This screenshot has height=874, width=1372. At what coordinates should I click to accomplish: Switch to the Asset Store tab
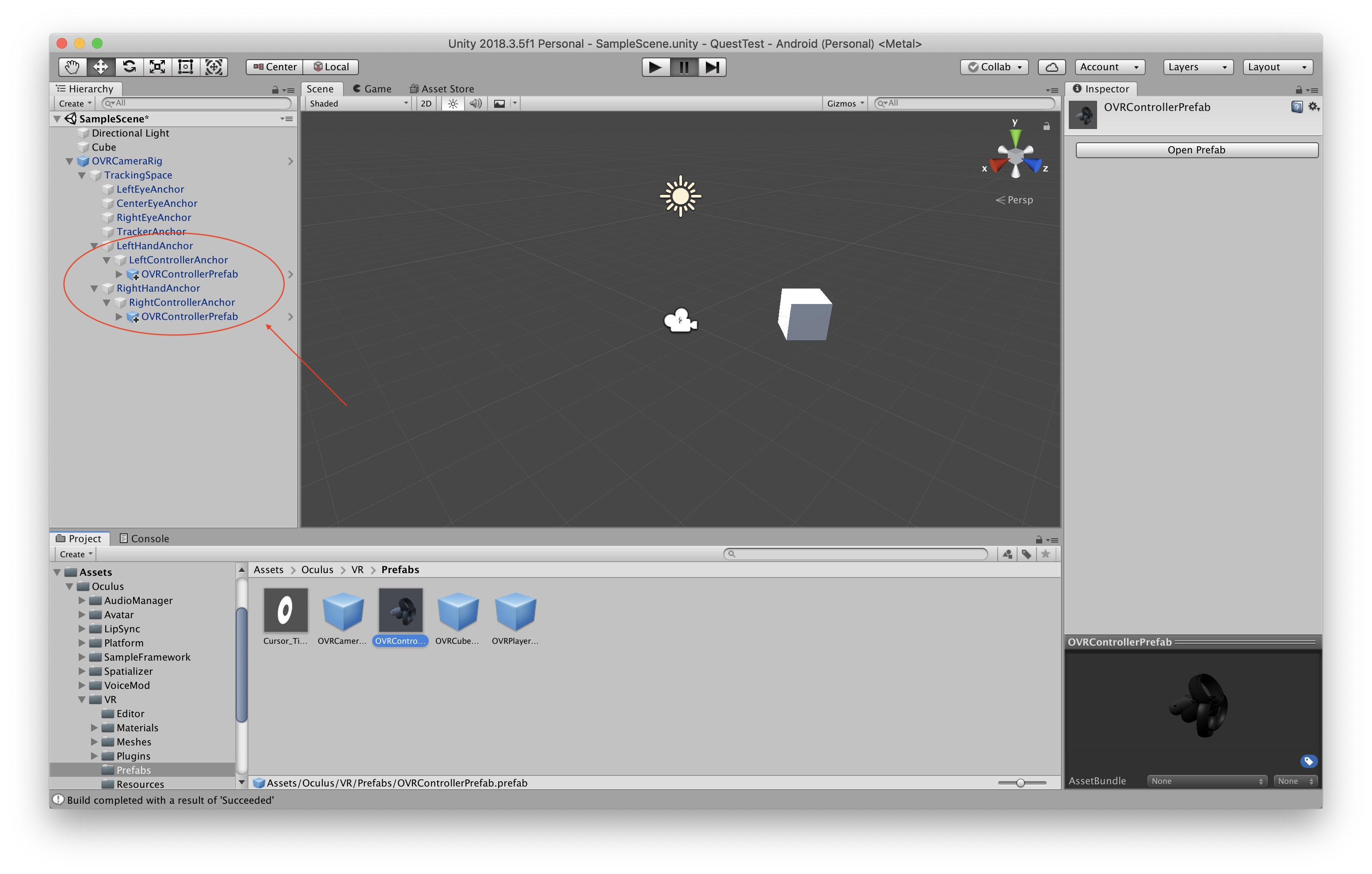tap(442, 89)
